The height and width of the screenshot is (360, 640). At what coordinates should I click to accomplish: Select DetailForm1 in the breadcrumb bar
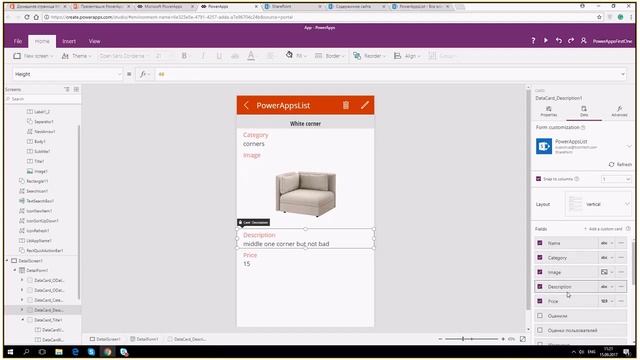(144, 339)
